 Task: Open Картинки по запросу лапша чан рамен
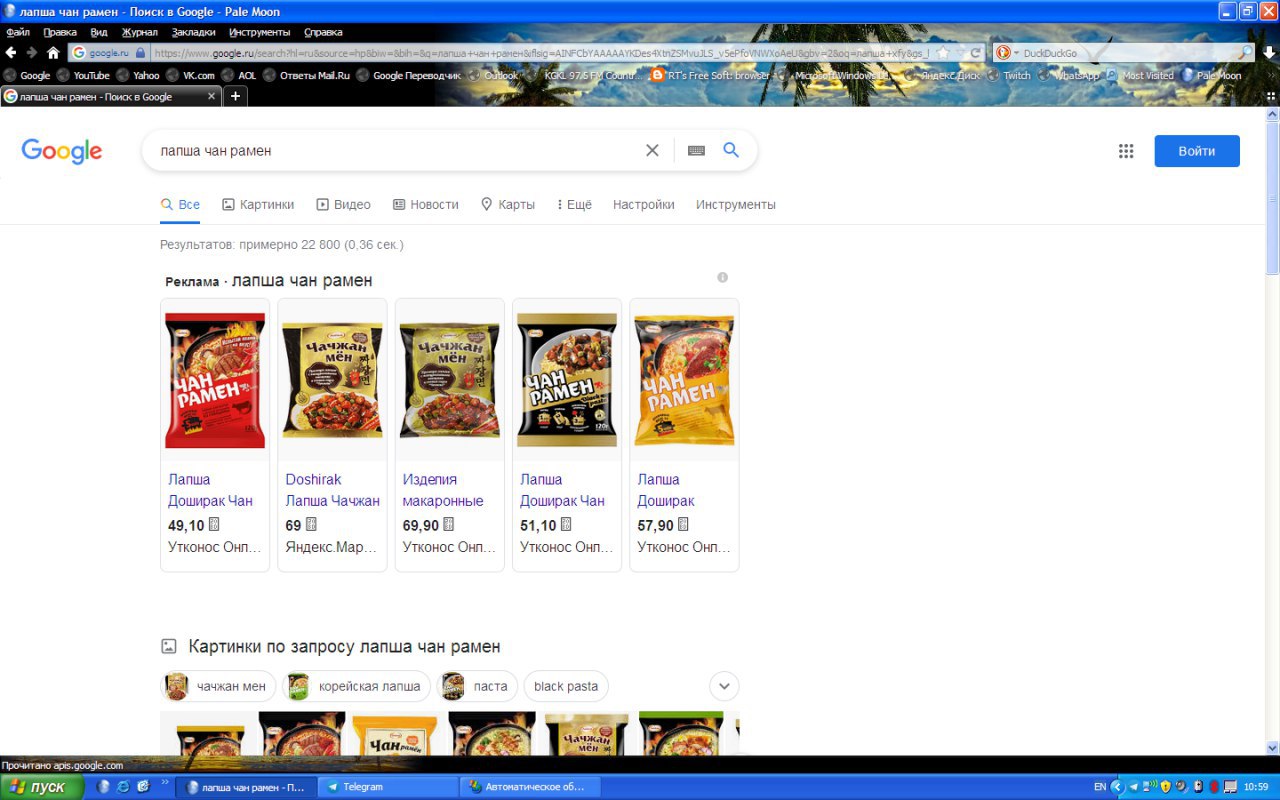coord(344,646)
